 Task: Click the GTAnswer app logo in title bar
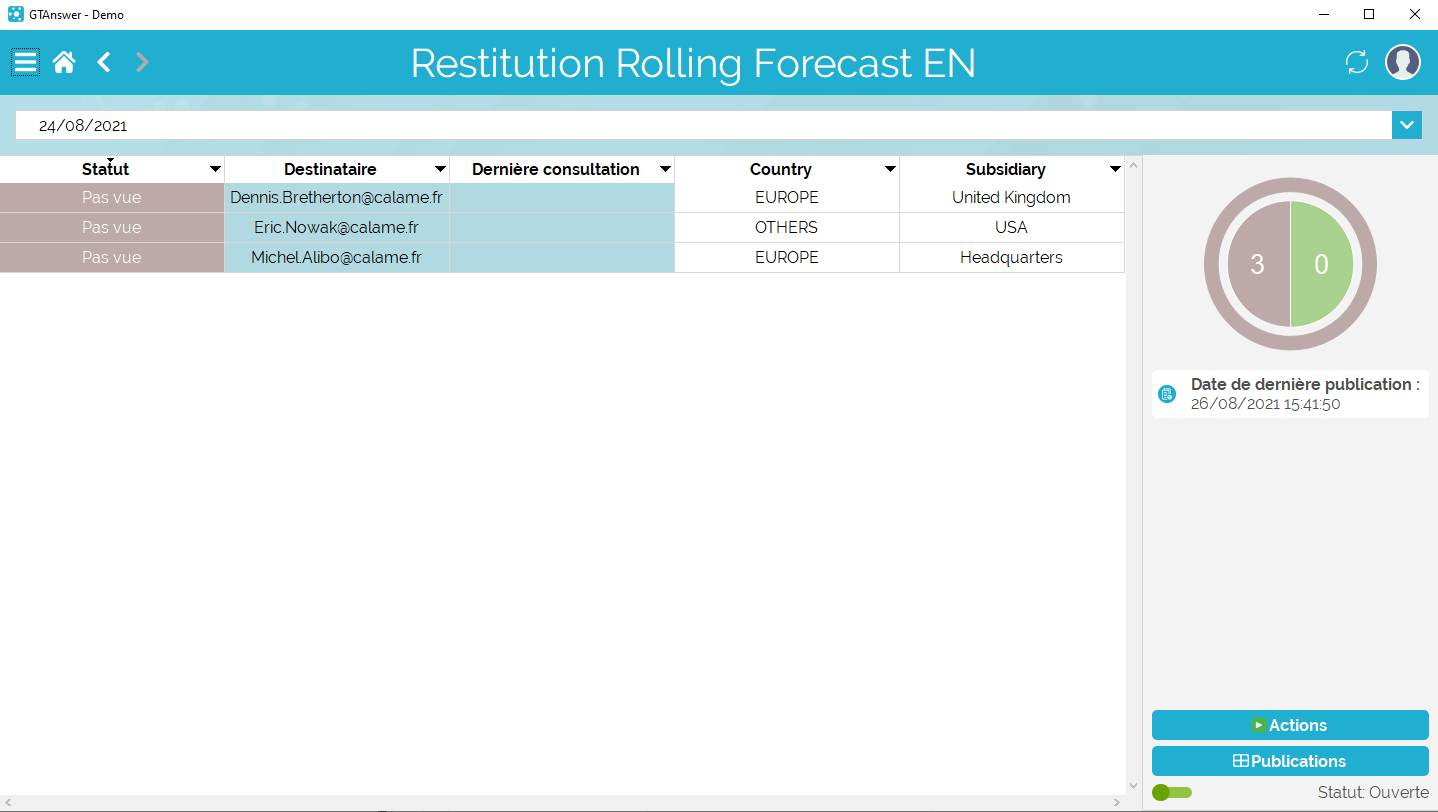tap(15, 15)
